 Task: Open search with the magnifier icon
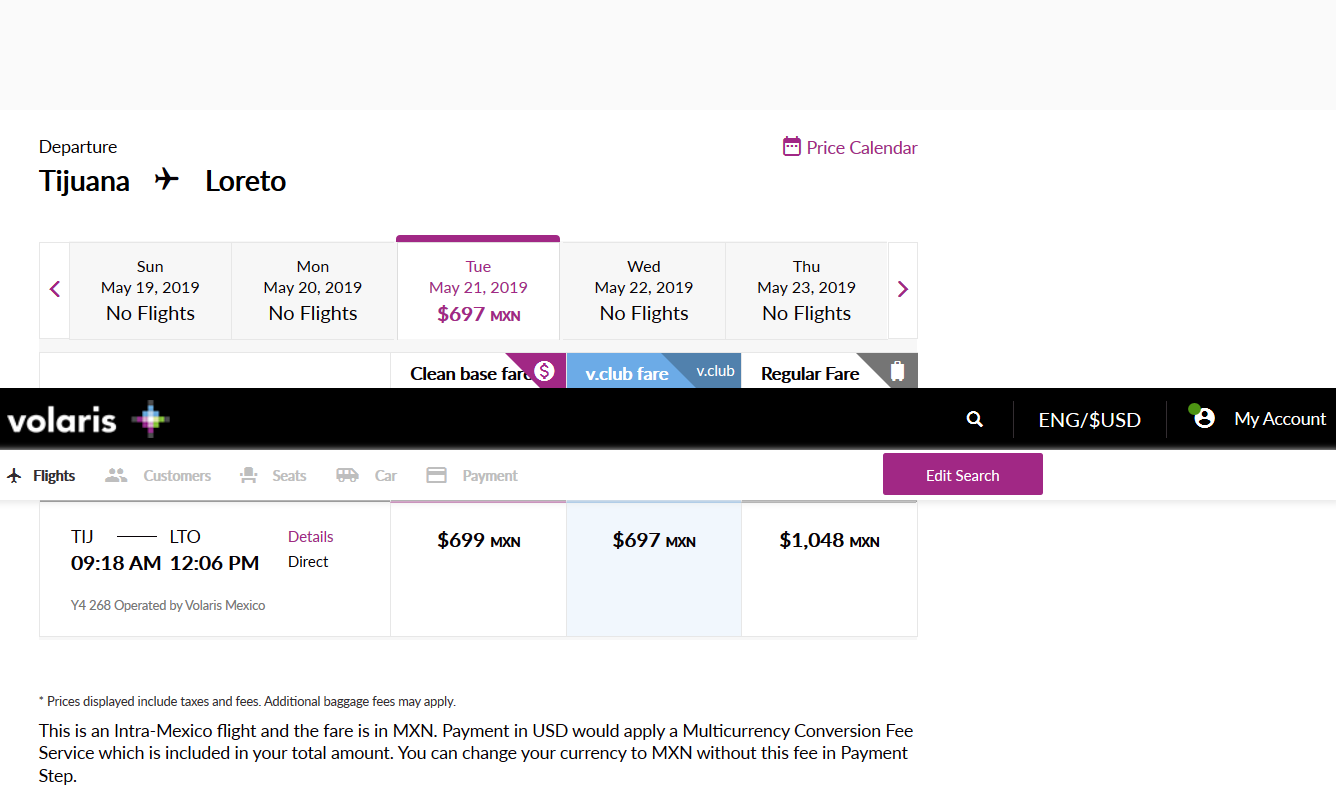point(975,419)
